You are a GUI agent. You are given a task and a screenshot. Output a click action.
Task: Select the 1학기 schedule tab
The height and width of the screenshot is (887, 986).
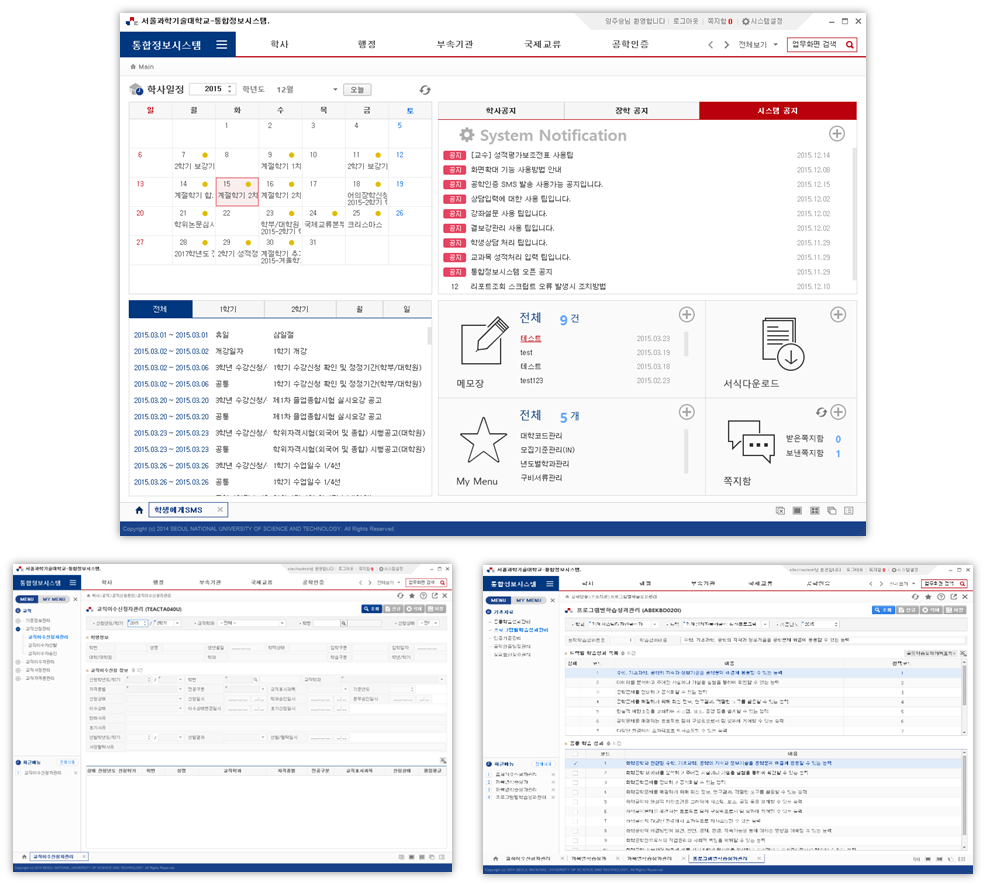(228, 309)
